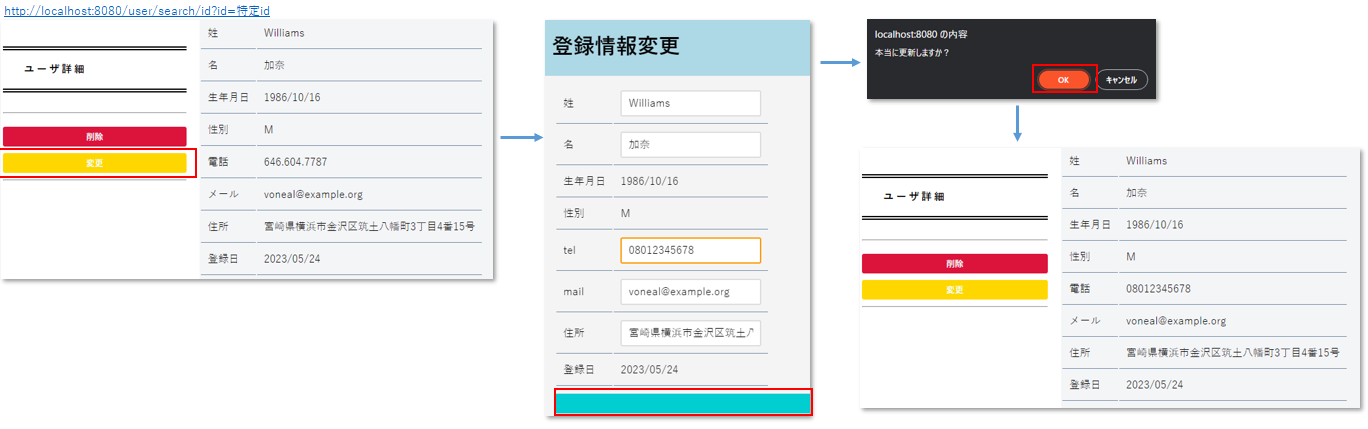1368x429 pixels.
Task: Focus the 名 input containing 加奈
Action: (x=690, y=145)
